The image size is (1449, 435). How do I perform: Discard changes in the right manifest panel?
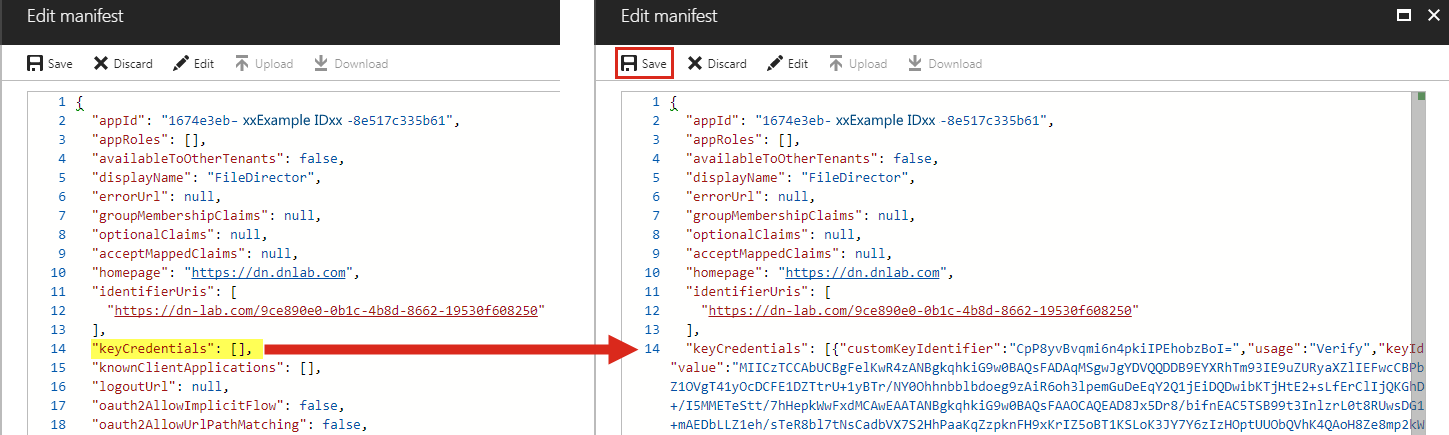717,64
